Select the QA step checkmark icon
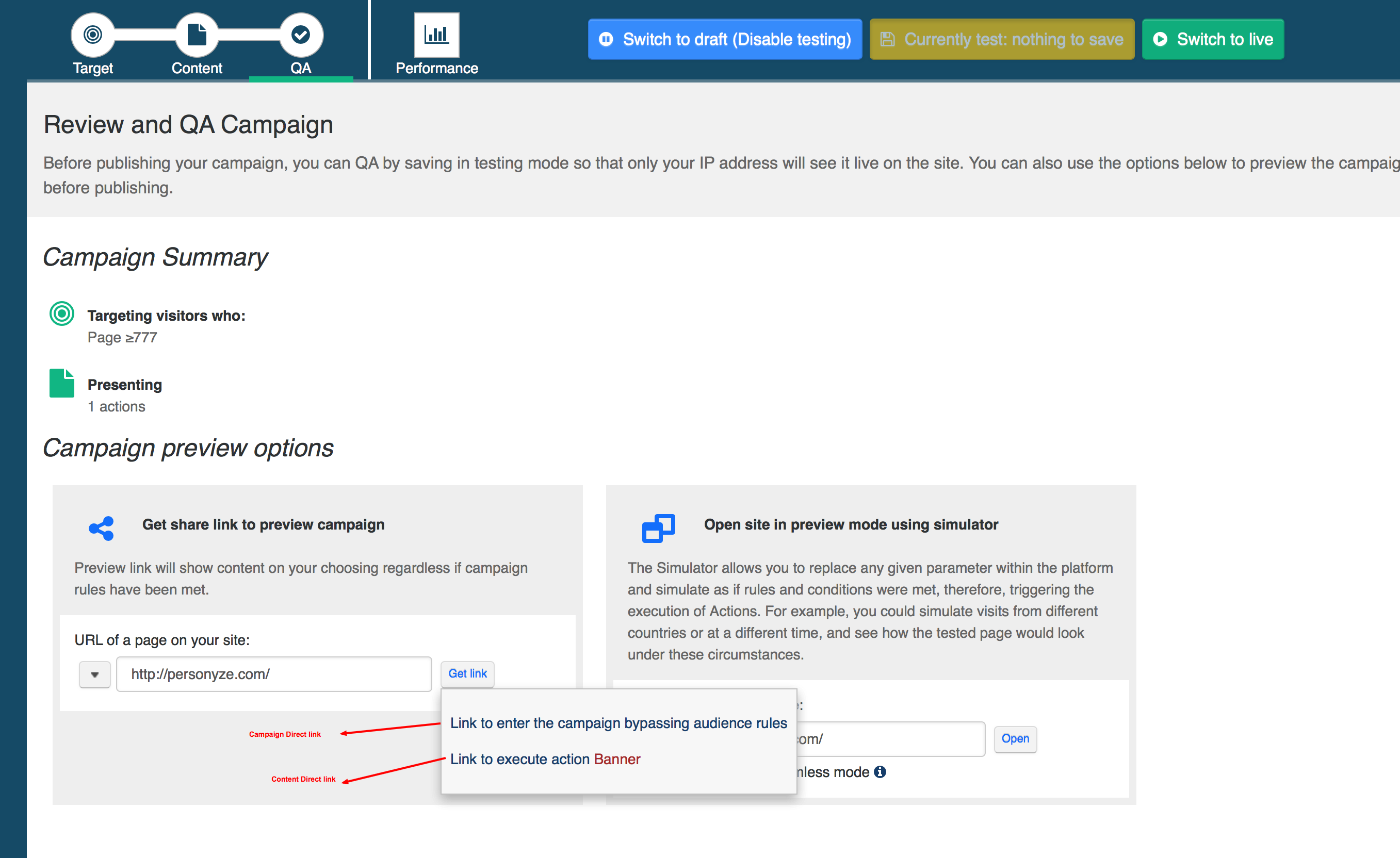 pyautogui.click(x=301, y=35)
